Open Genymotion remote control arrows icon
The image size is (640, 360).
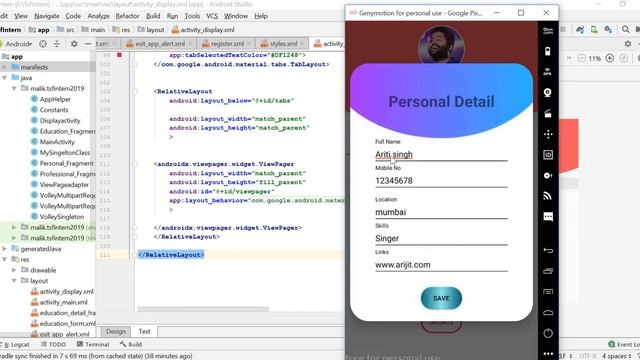[x=548, y=134]
